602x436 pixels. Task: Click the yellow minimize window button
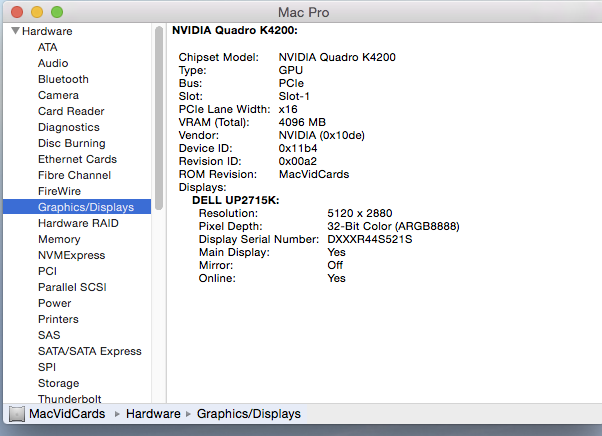[x=37, y=12]
